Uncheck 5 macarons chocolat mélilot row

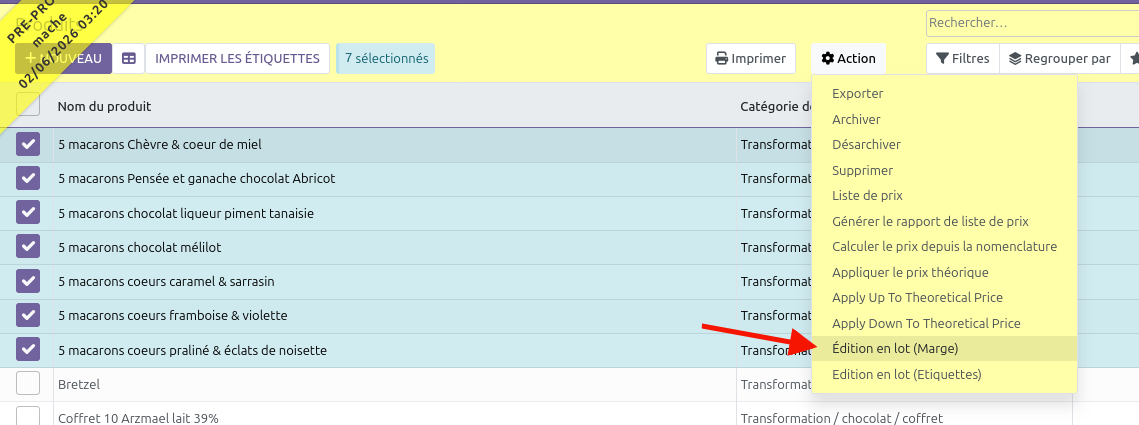(28, 247)
